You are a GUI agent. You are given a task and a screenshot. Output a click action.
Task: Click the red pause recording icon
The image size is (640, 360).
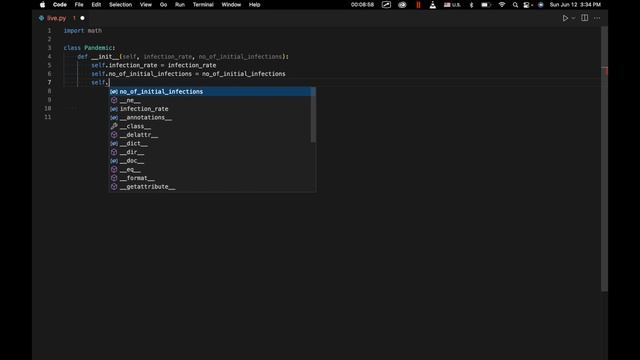(x=418, y=5)
